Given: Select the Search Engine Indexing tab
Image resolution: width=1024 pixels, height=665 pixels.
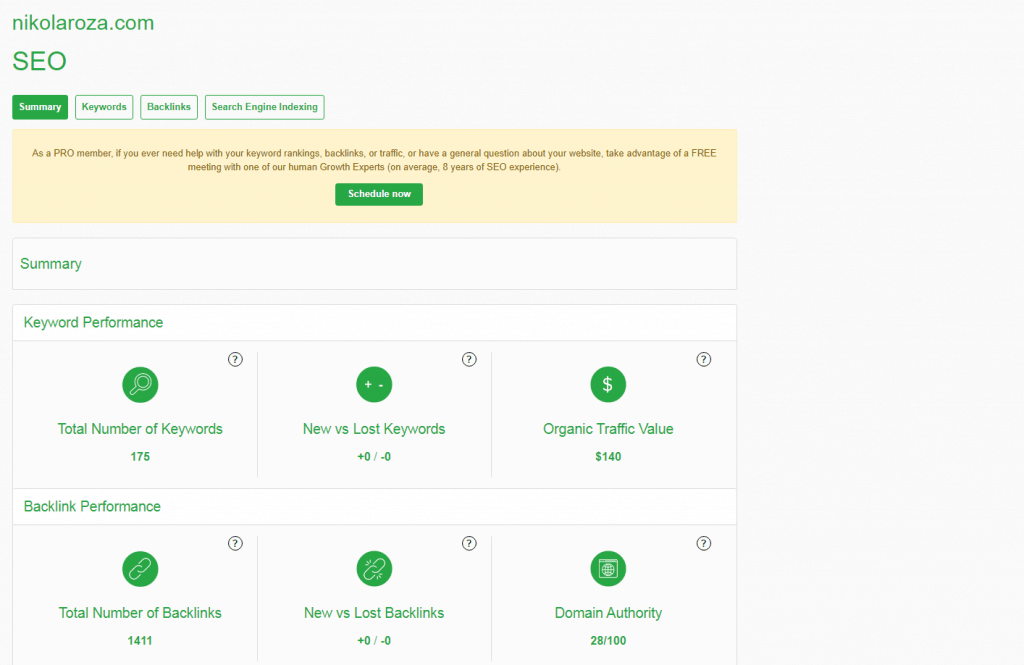Looking at the screenshot, I should [264, 107].
